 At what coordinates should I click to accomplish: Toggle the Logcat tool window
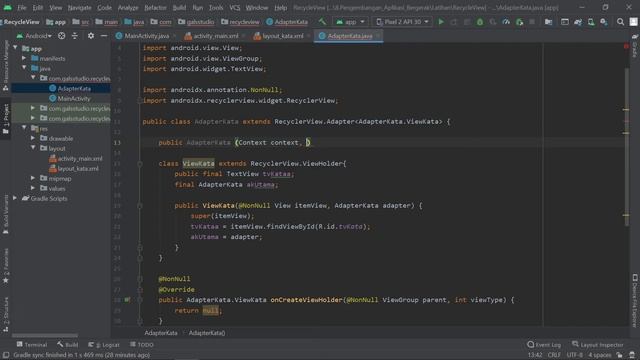[x=104, y=345]
